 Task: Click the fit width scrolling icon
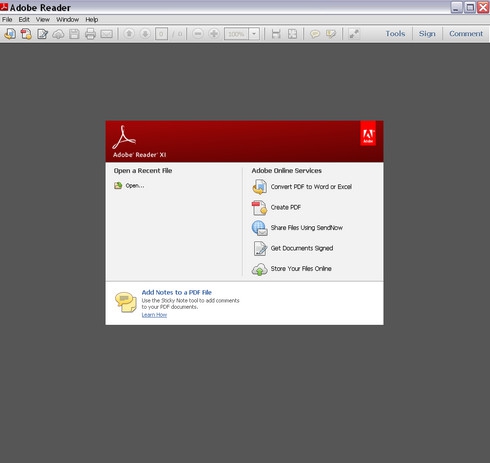coord(276,34)
